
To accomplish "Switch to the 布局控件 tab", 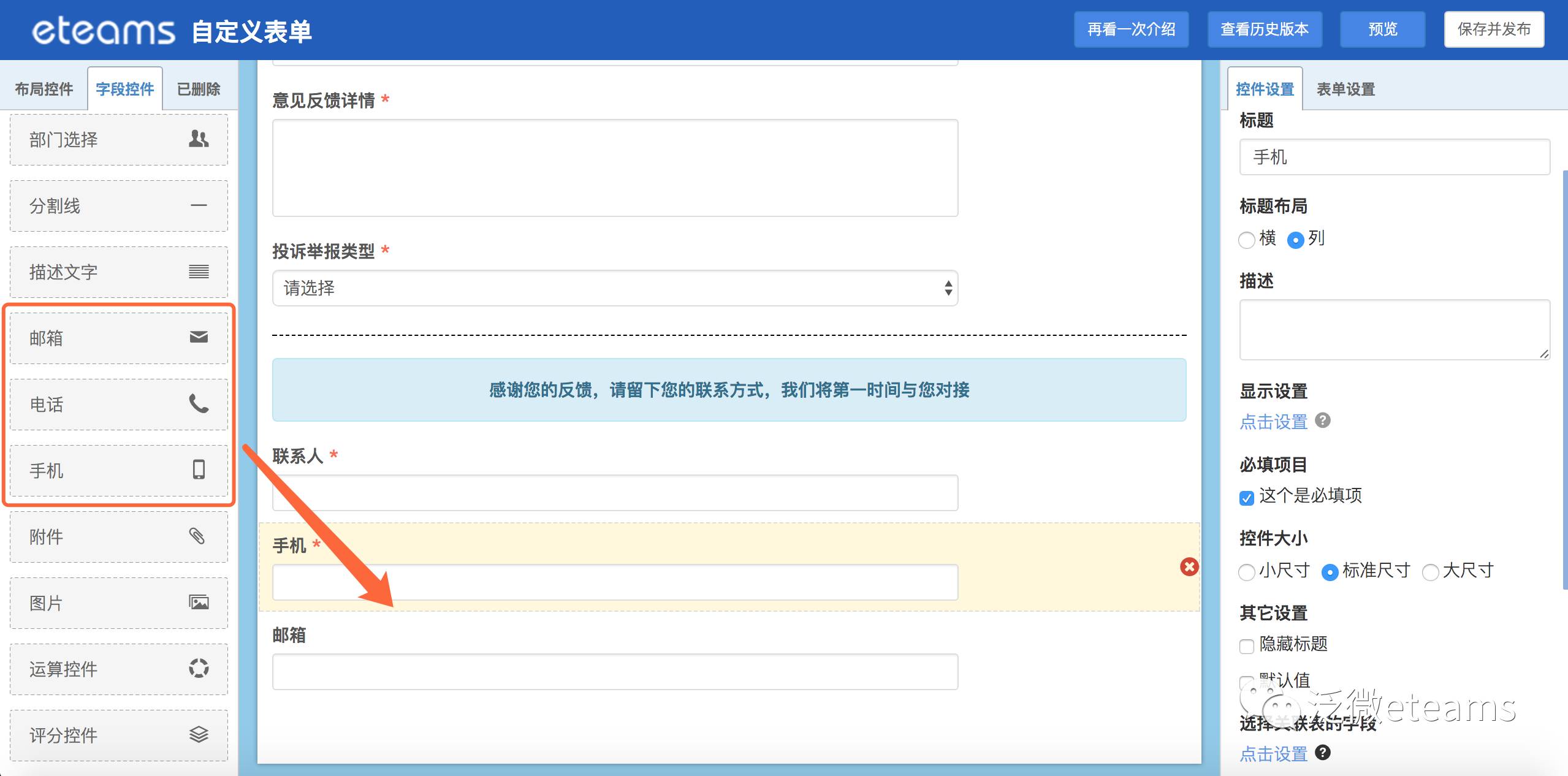I will pyautogui.click(x=44, y=89).
